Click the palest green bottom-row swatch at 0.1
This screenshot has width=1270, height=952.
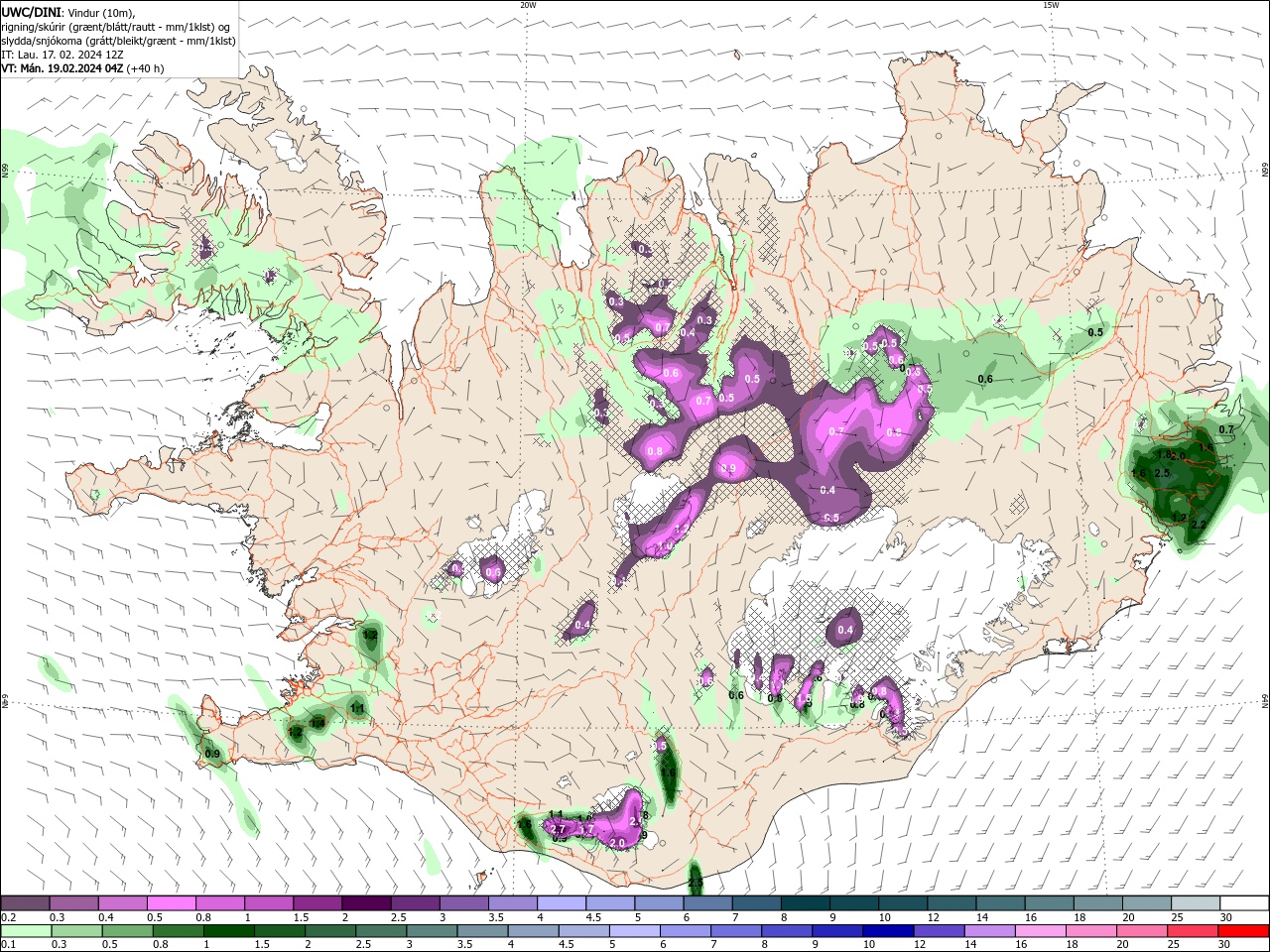pos(26,931)
